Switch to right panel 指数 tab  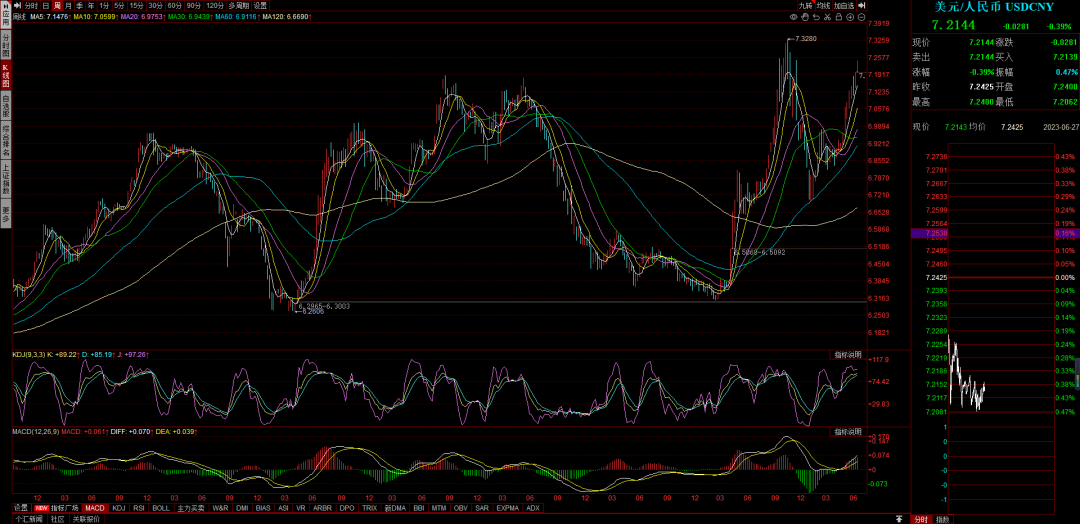[943, 519]
